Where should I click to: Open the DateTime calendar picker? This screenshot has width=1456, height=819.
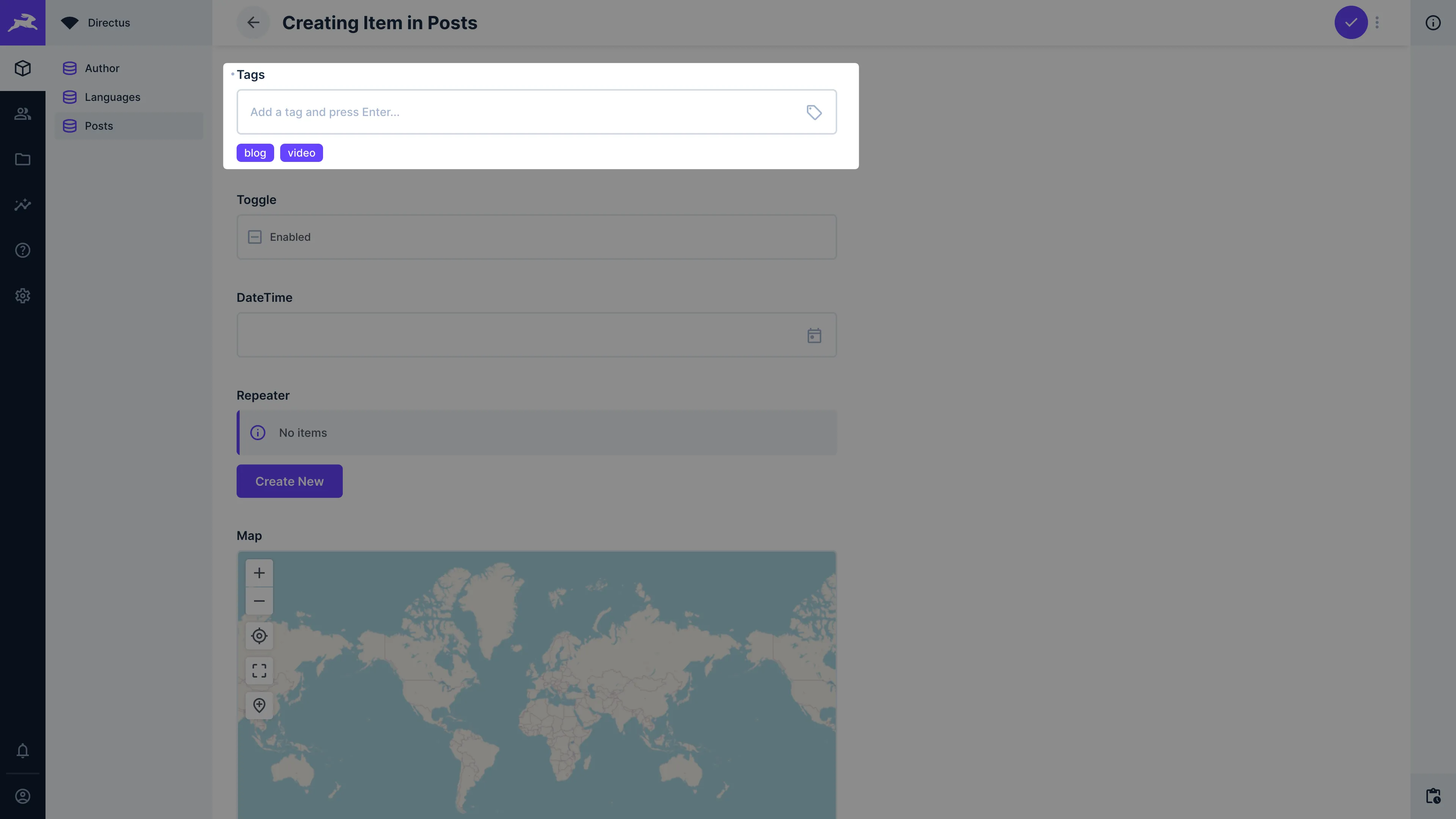click(x=814, y=334)
